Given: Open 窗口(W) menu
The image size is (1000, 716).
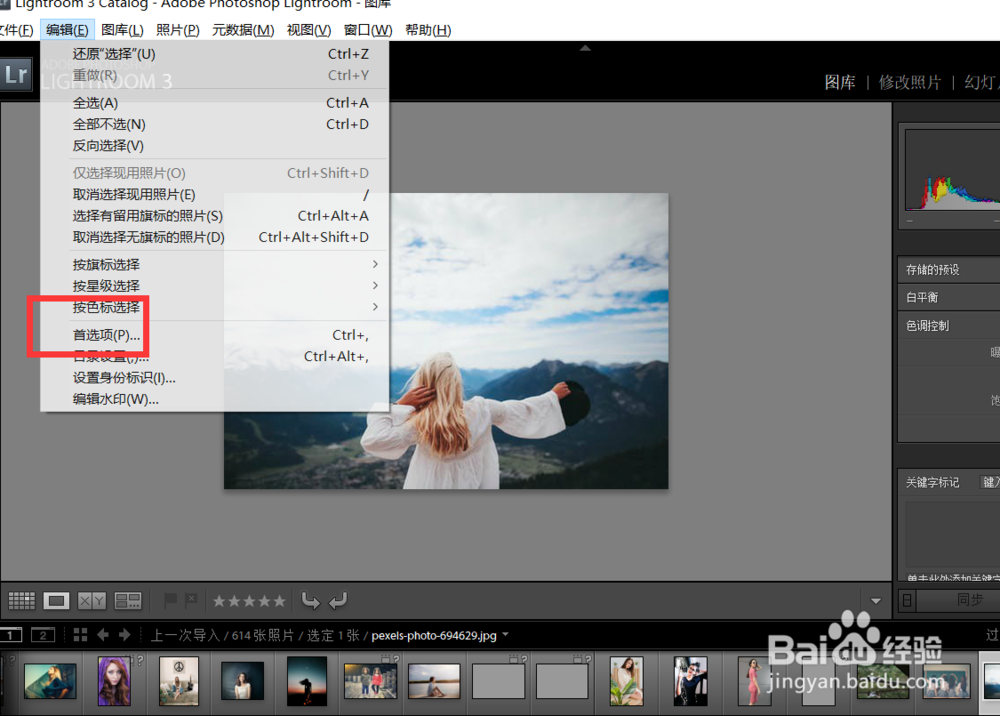Looking at the screenshot, I should click(x=368, y=30).
